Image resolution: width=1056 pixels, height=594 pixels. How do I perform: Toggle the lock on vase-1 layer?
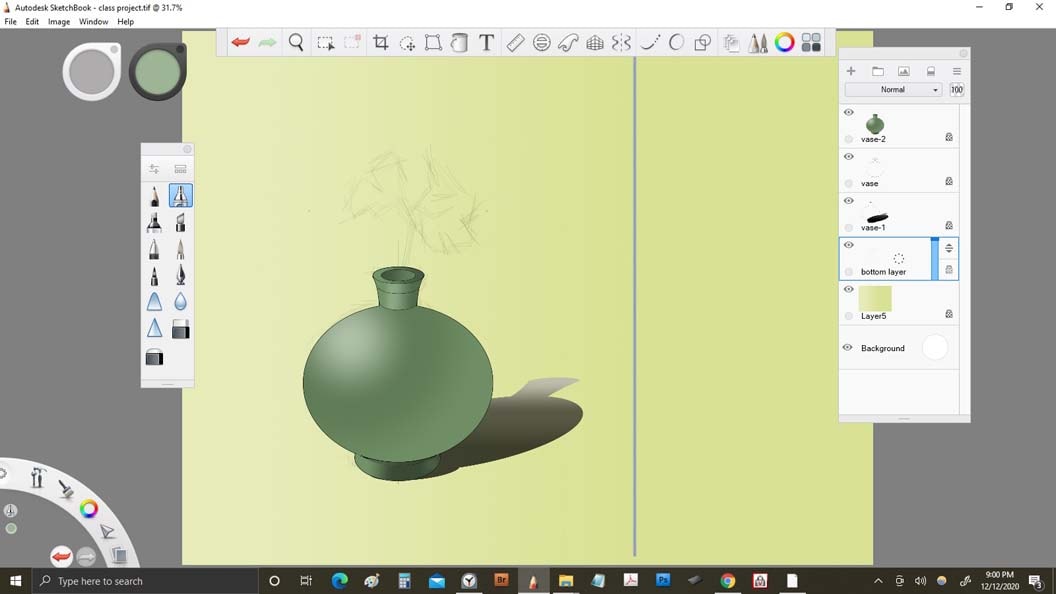coord(949,226)
